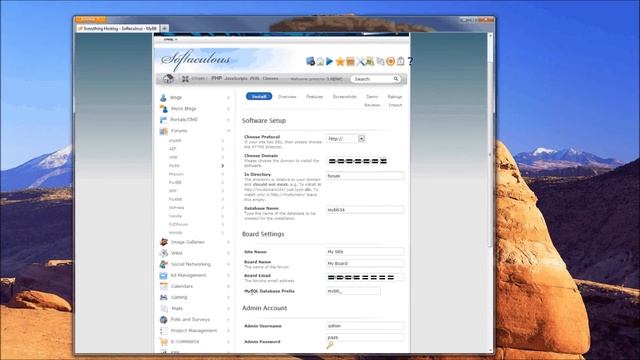
Task: Click the Social Networking category icon
Action: point(164,264)
